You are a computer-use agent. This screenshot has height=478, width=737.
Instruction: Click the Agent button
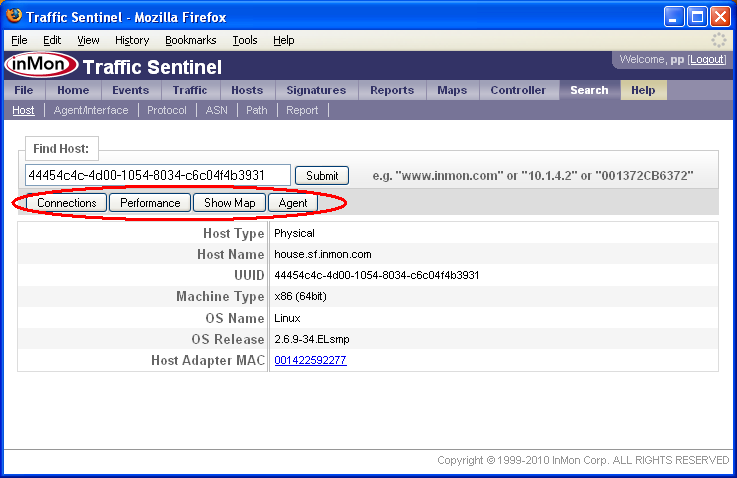pyautogui.click(x=293, y=203)
